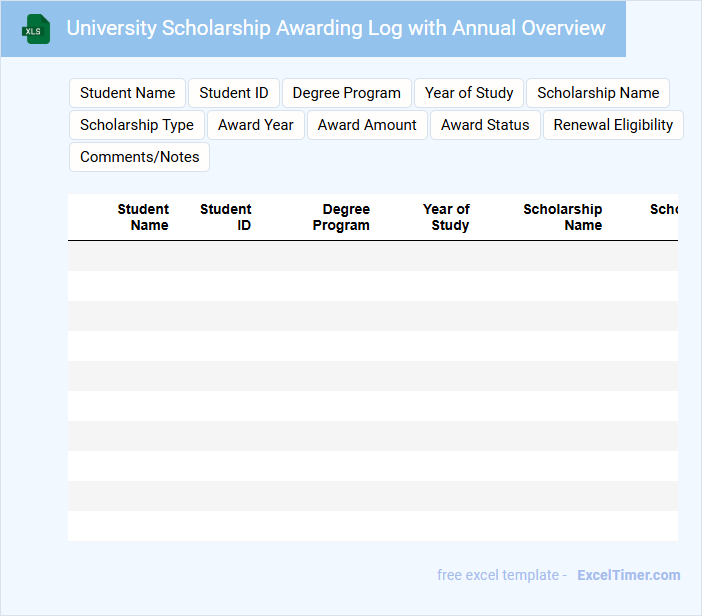Screen dimensions: 702x616
Task: Click the Degree Program tag
Action: point(347,93)
